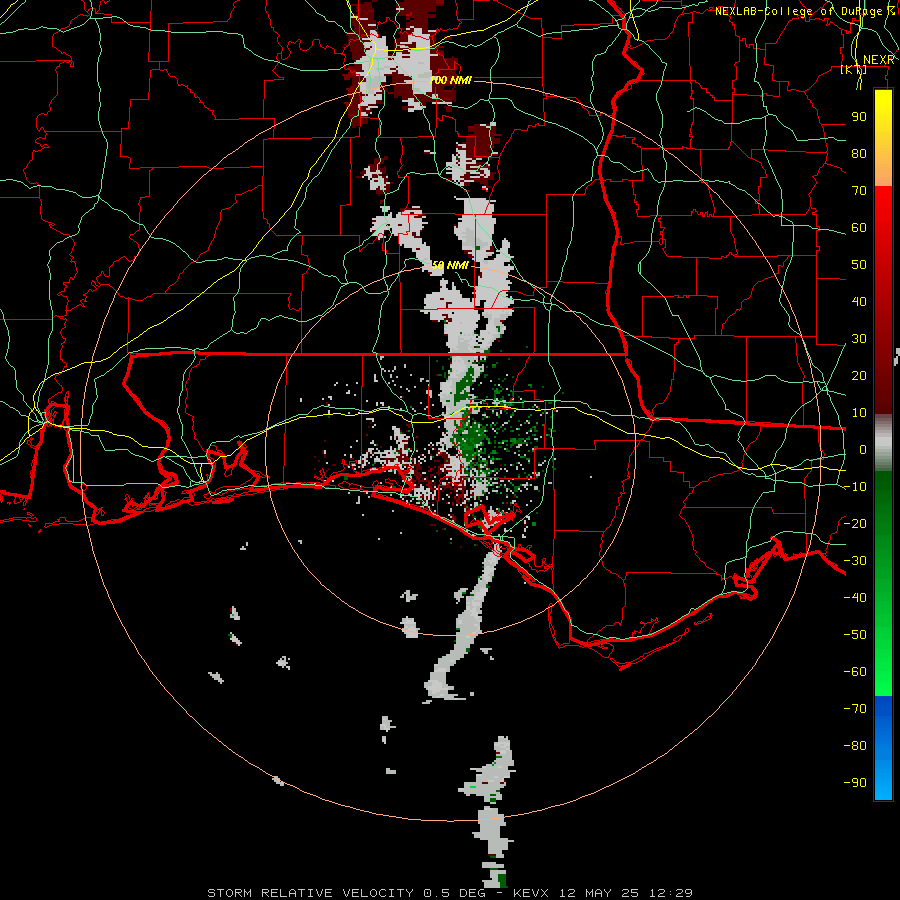Click the KT units label
This screenshot has height=900, width=900.
(854, 70)
